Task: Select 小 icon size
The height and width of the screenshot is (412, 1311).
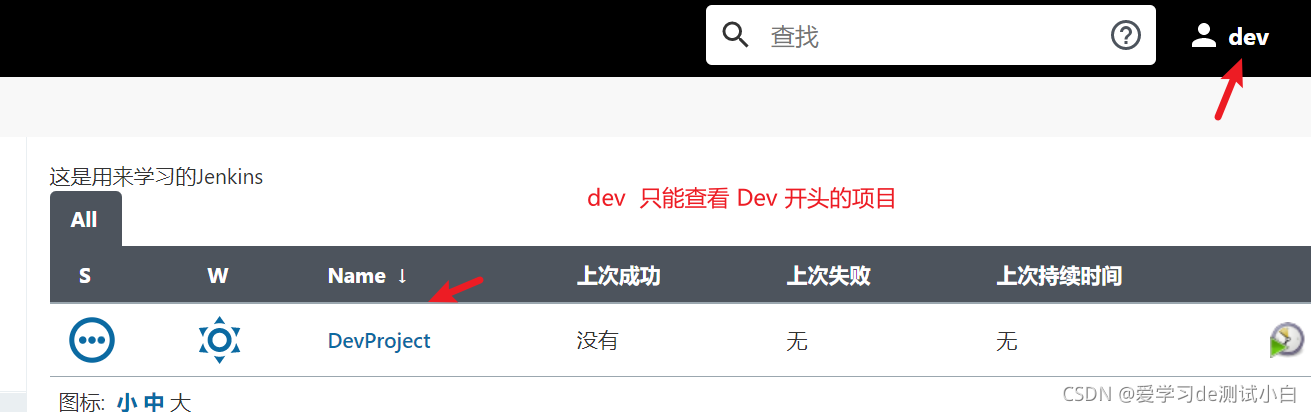Action: tap(126, 403)
